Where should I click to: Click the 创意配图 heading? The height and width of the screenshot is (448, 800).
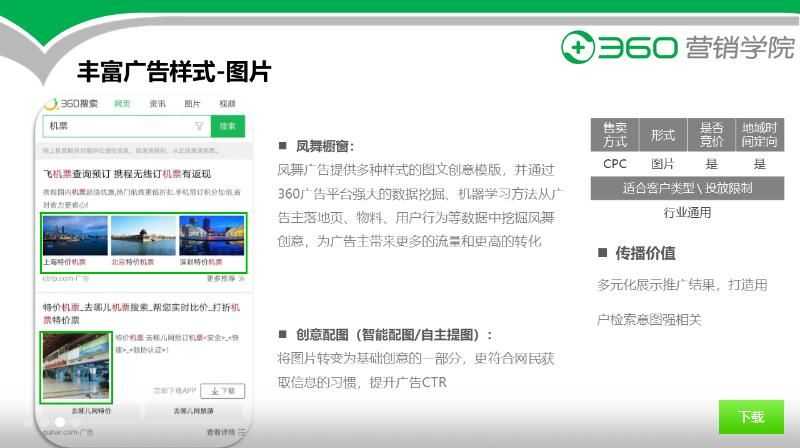(394, 335)
